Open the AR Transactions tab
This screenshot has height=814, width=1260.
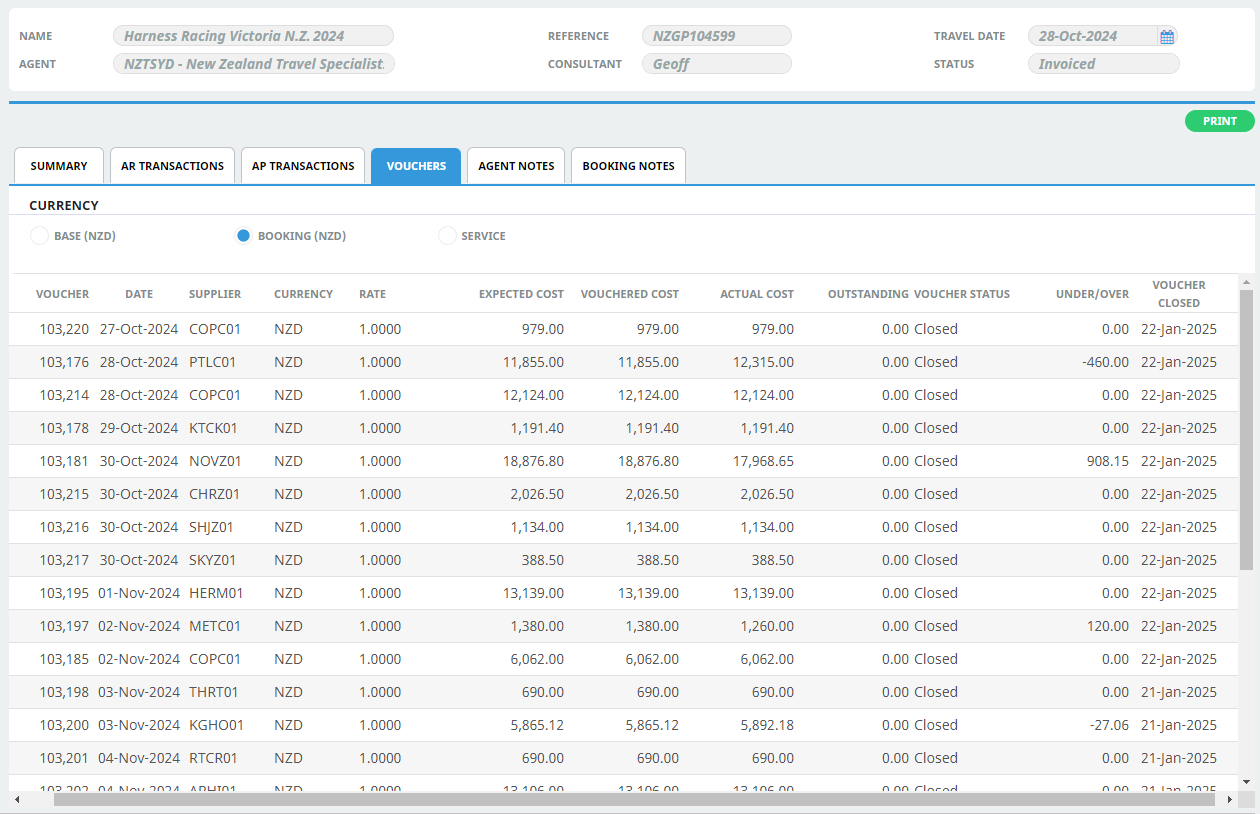coord(172,166)
